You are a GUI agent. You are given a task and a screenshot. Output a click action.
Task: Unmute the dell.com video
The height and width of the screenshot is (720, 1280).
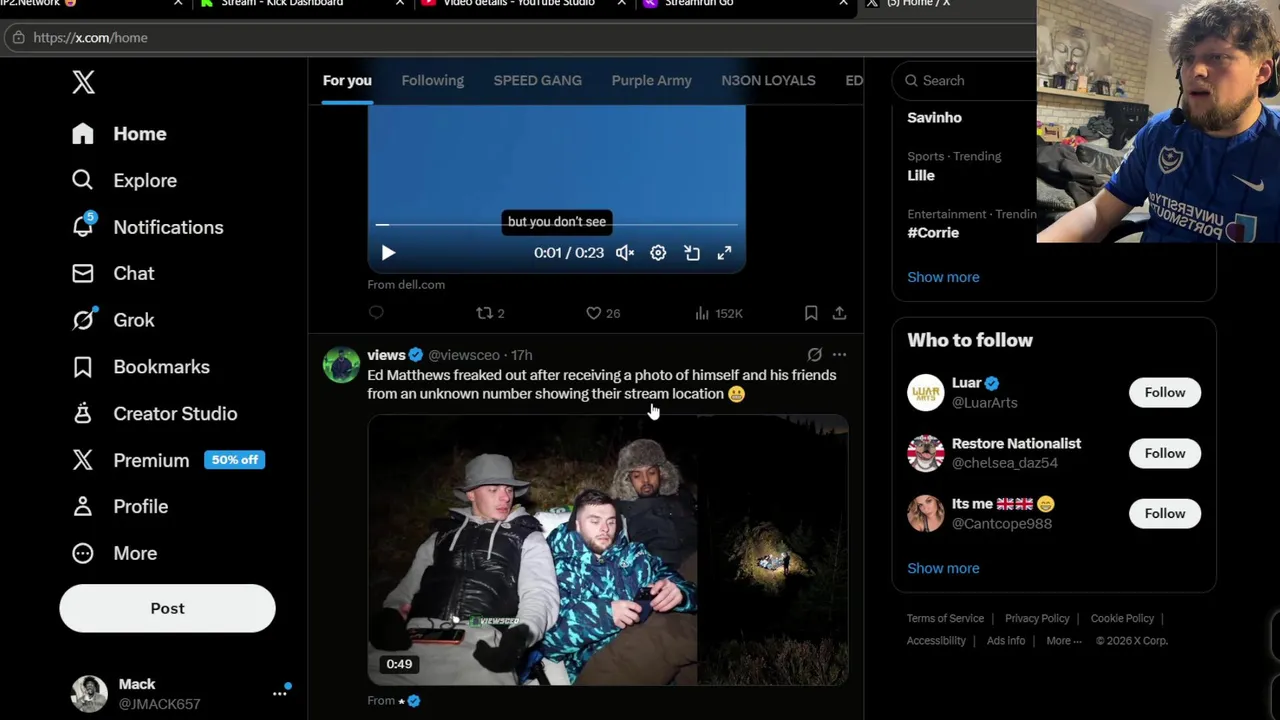(x=625, y=253)
